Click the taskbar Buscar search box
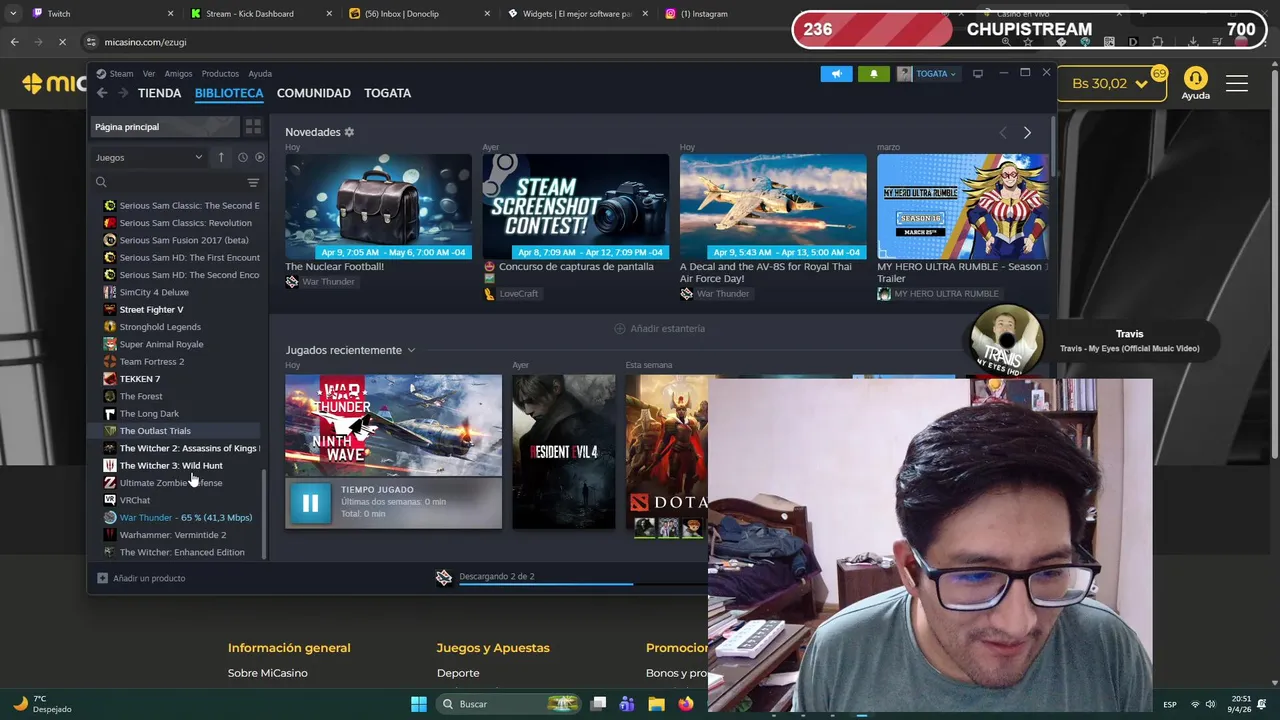The width and height of the screenshot is (1280, 720). pos(510,704)
